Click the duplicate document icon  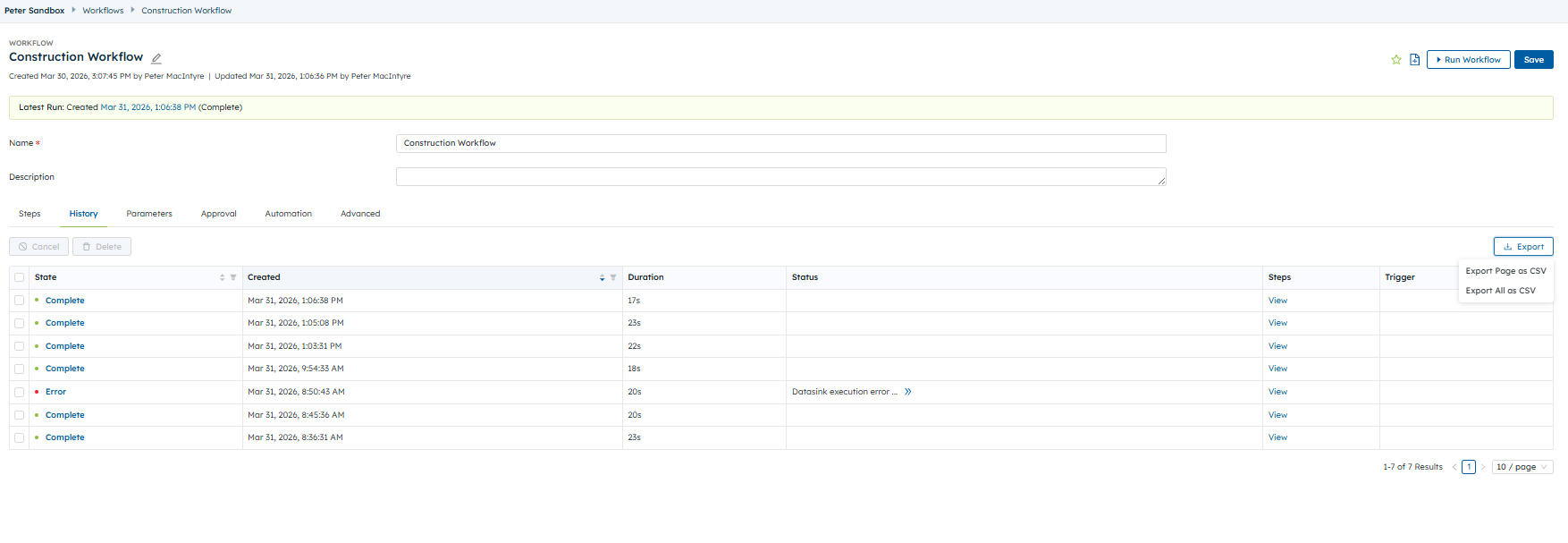[1414, 60]
